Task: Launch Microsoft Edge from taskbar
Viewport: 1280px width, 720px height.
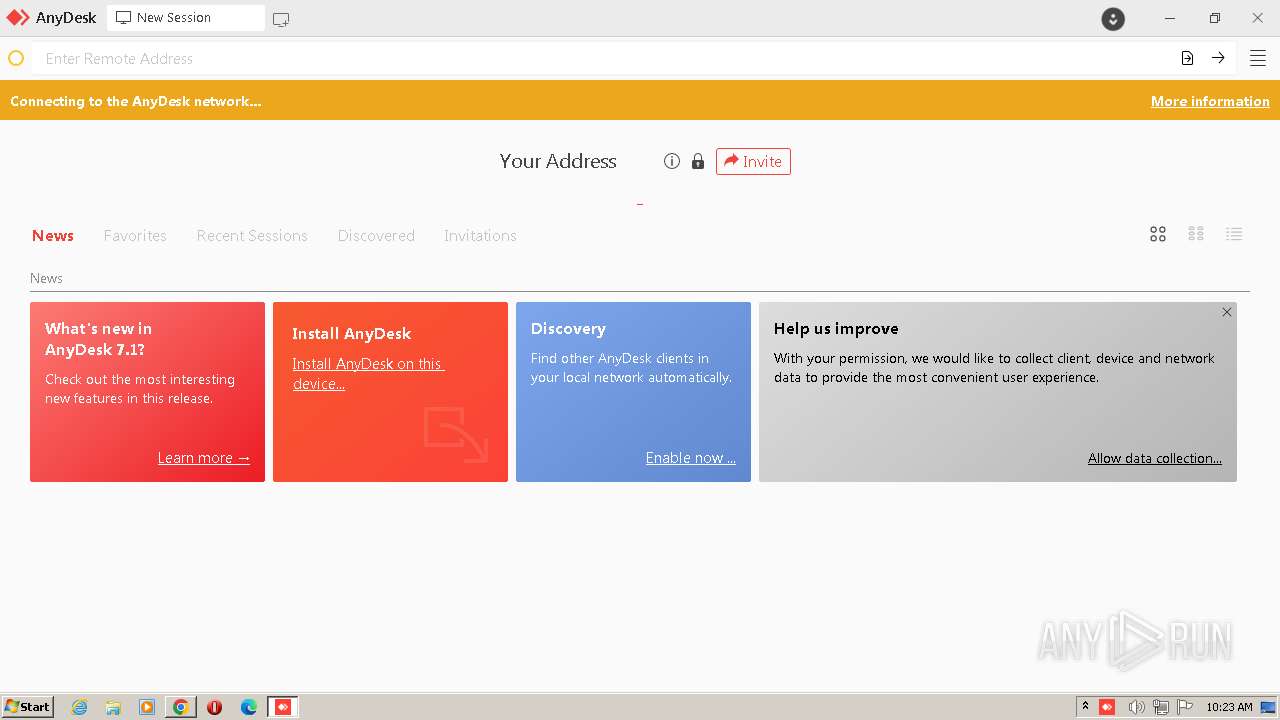Action: pos(249,707)
